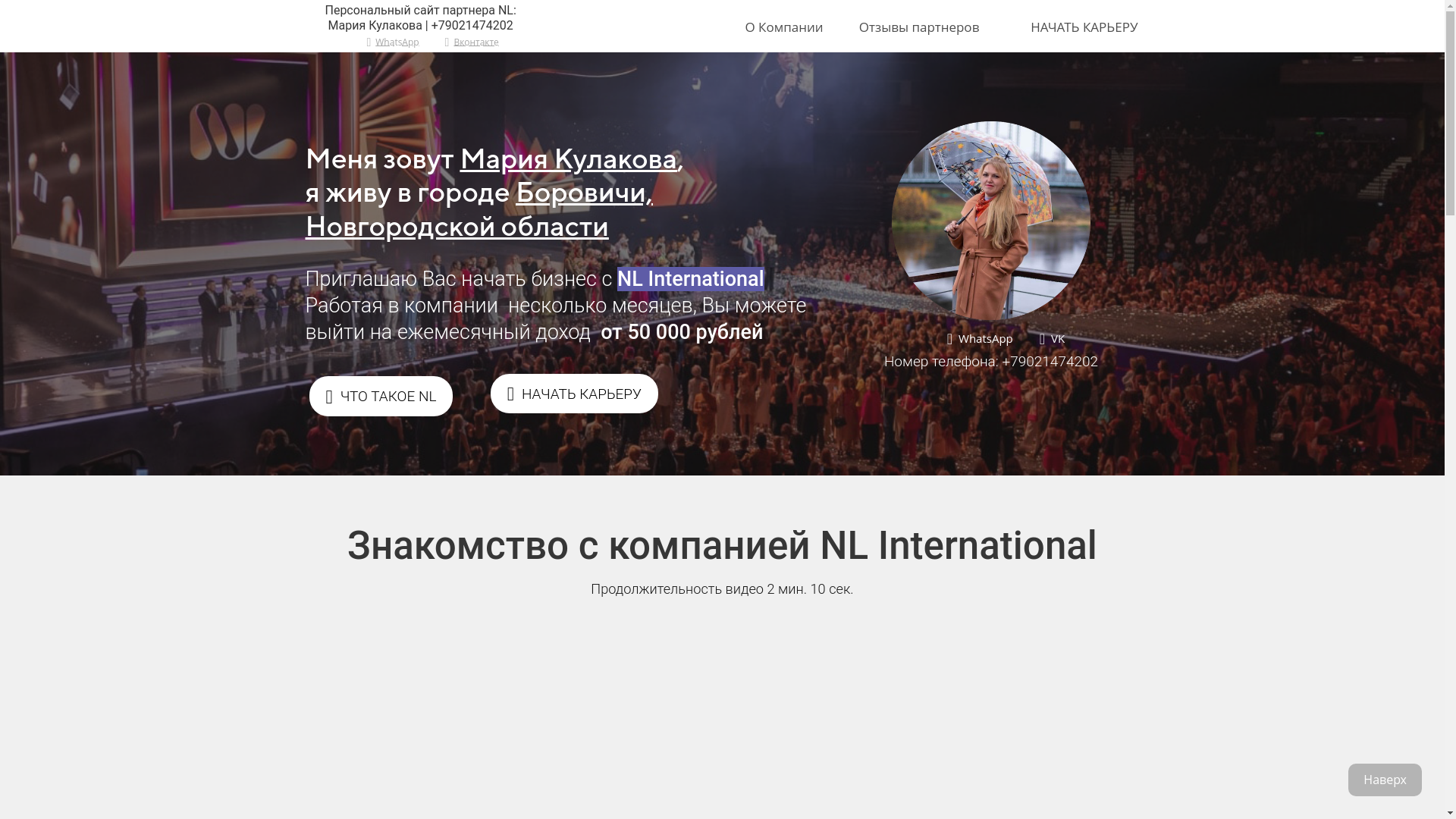Click phone number +79021474202 under photo
The width and height of the screenshot is (1456, 819).
click(1050, 362)
